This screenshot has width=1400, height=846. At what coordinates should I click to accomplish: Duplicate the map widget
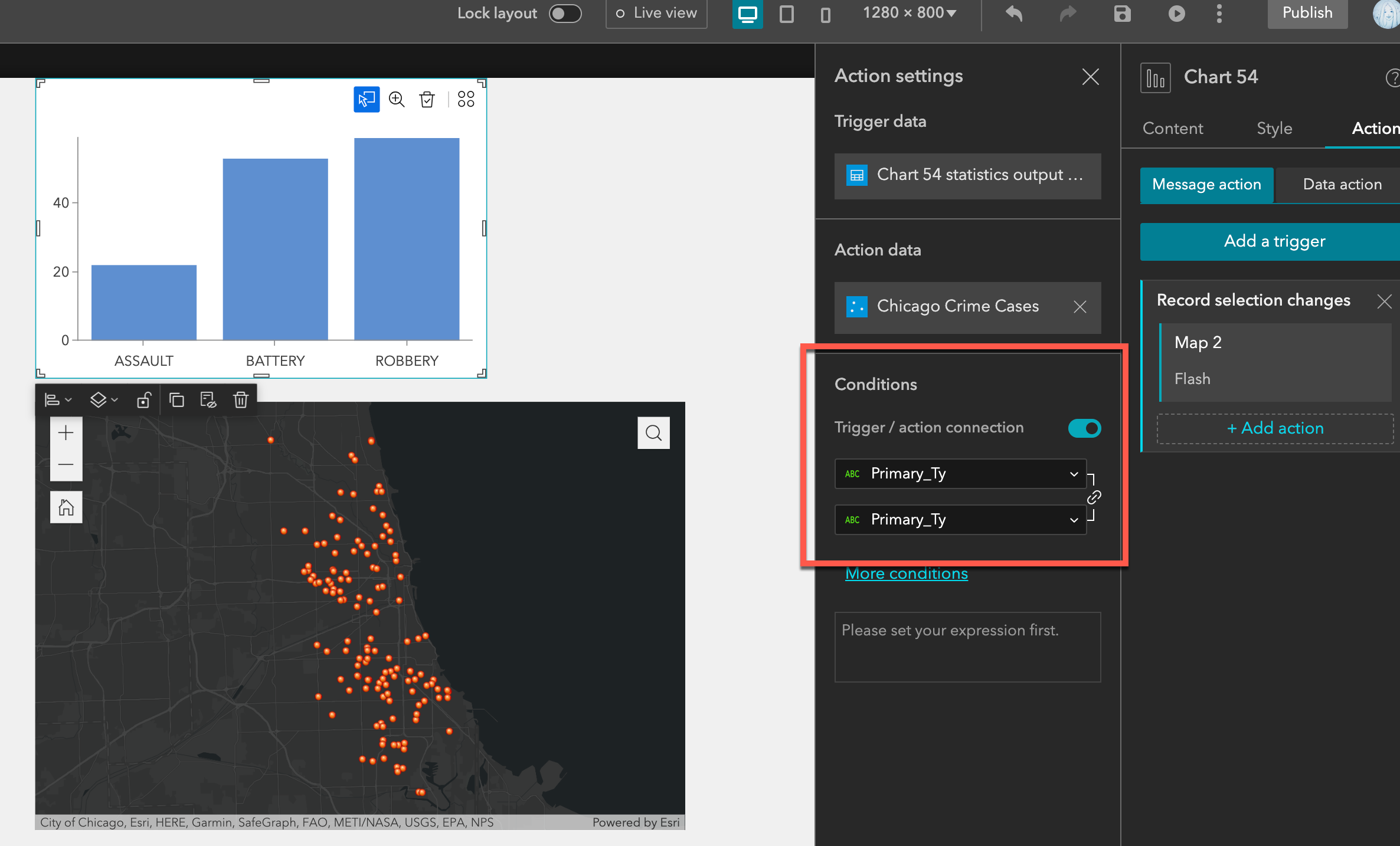[177, 399]
